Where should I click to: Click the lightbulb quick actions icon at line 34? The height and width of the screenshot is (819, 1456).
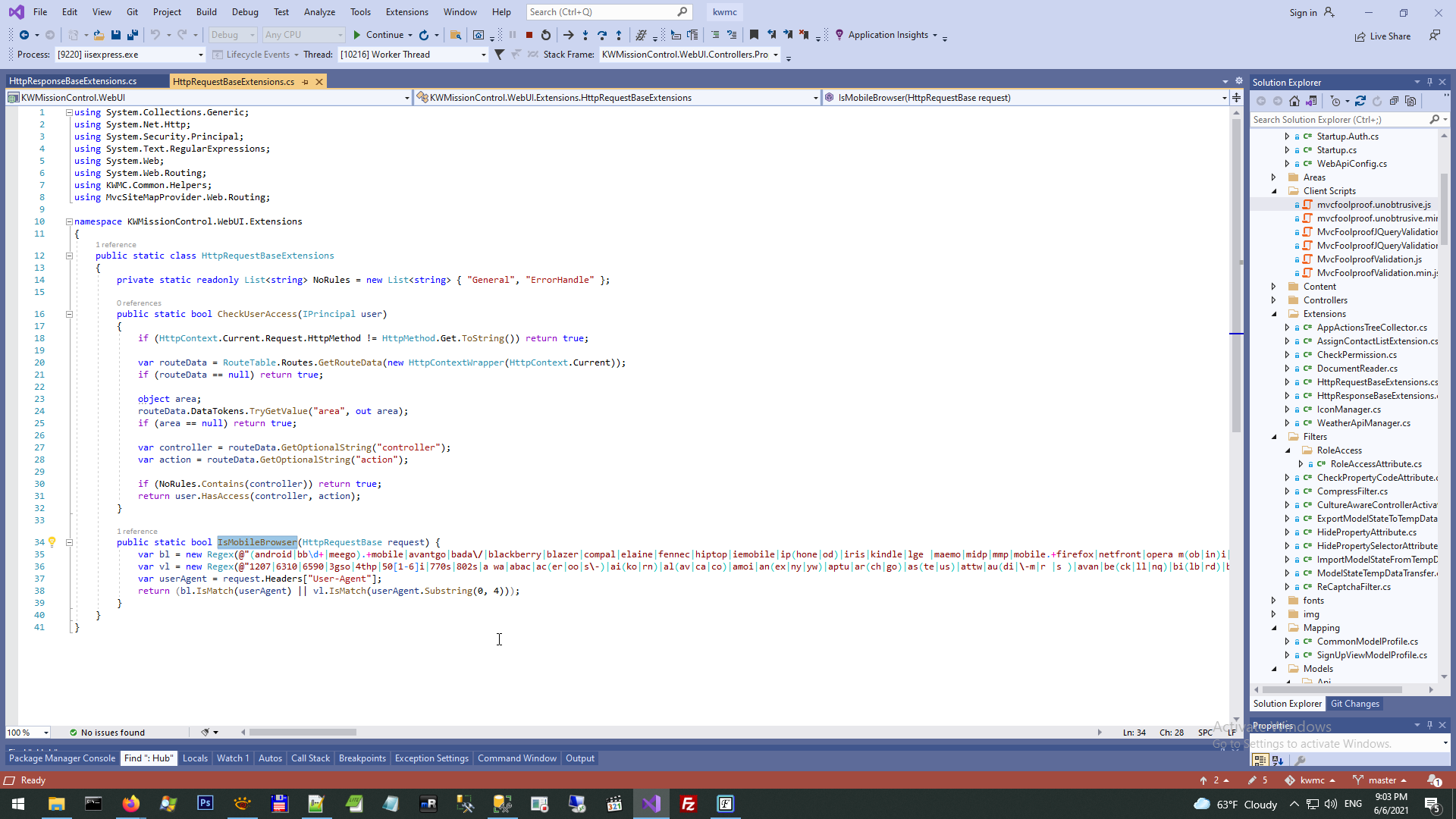52,542
